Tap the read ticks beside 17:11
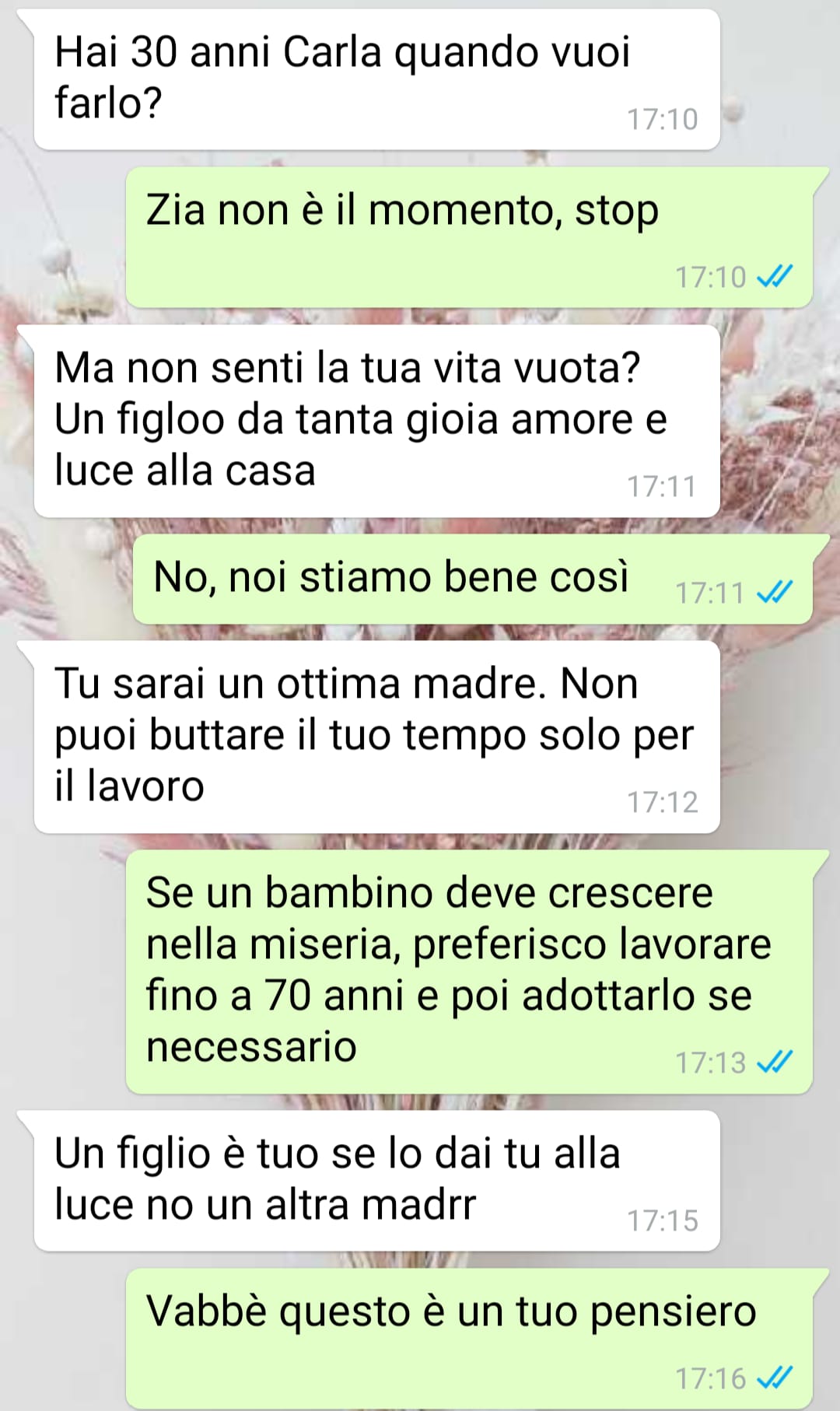Image resolution: width=840 pixels, height=1411 pixels. [x=775, y=592]
